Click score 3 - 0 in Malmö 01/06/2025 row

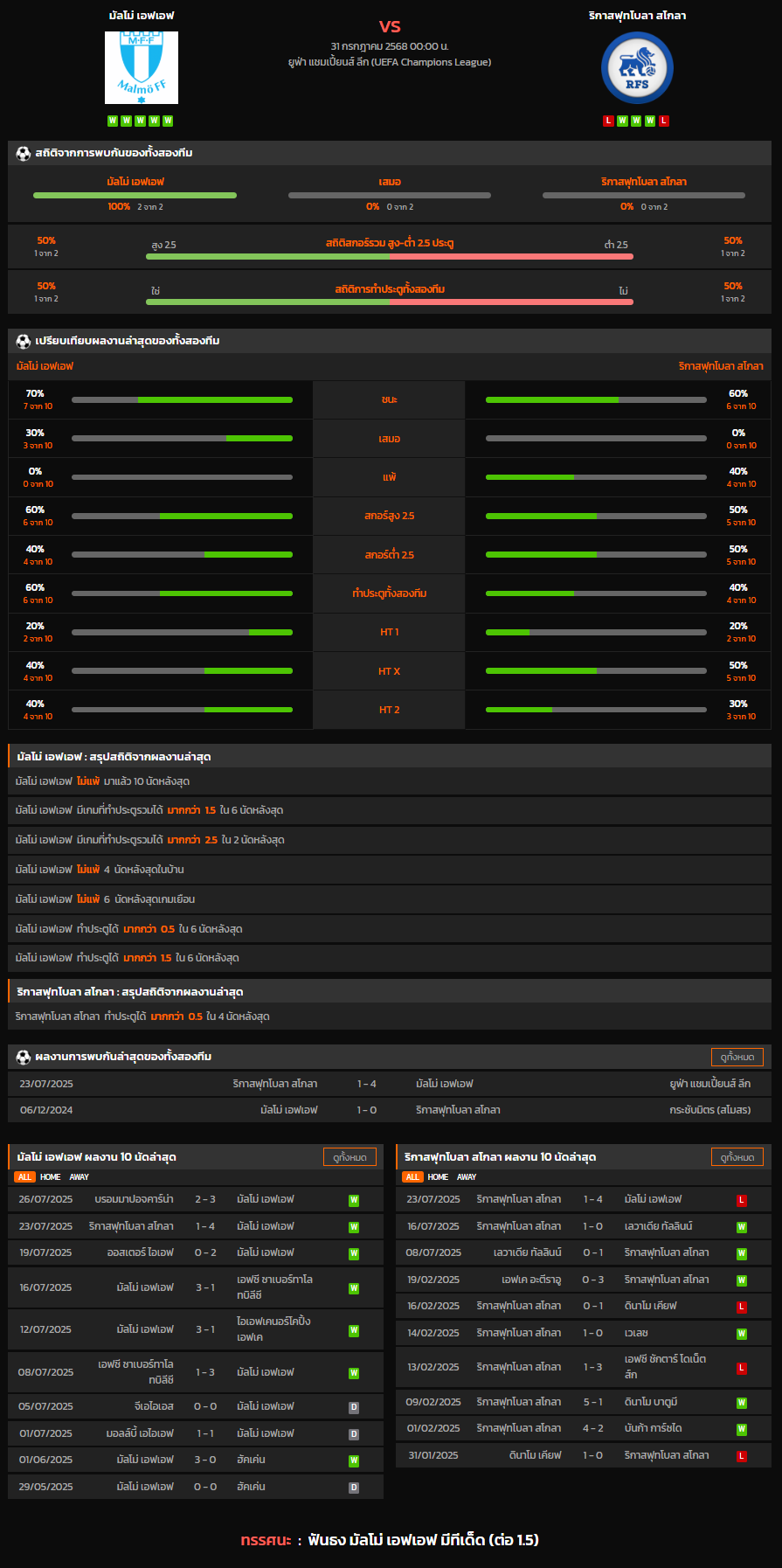(x=205, y=1460)
